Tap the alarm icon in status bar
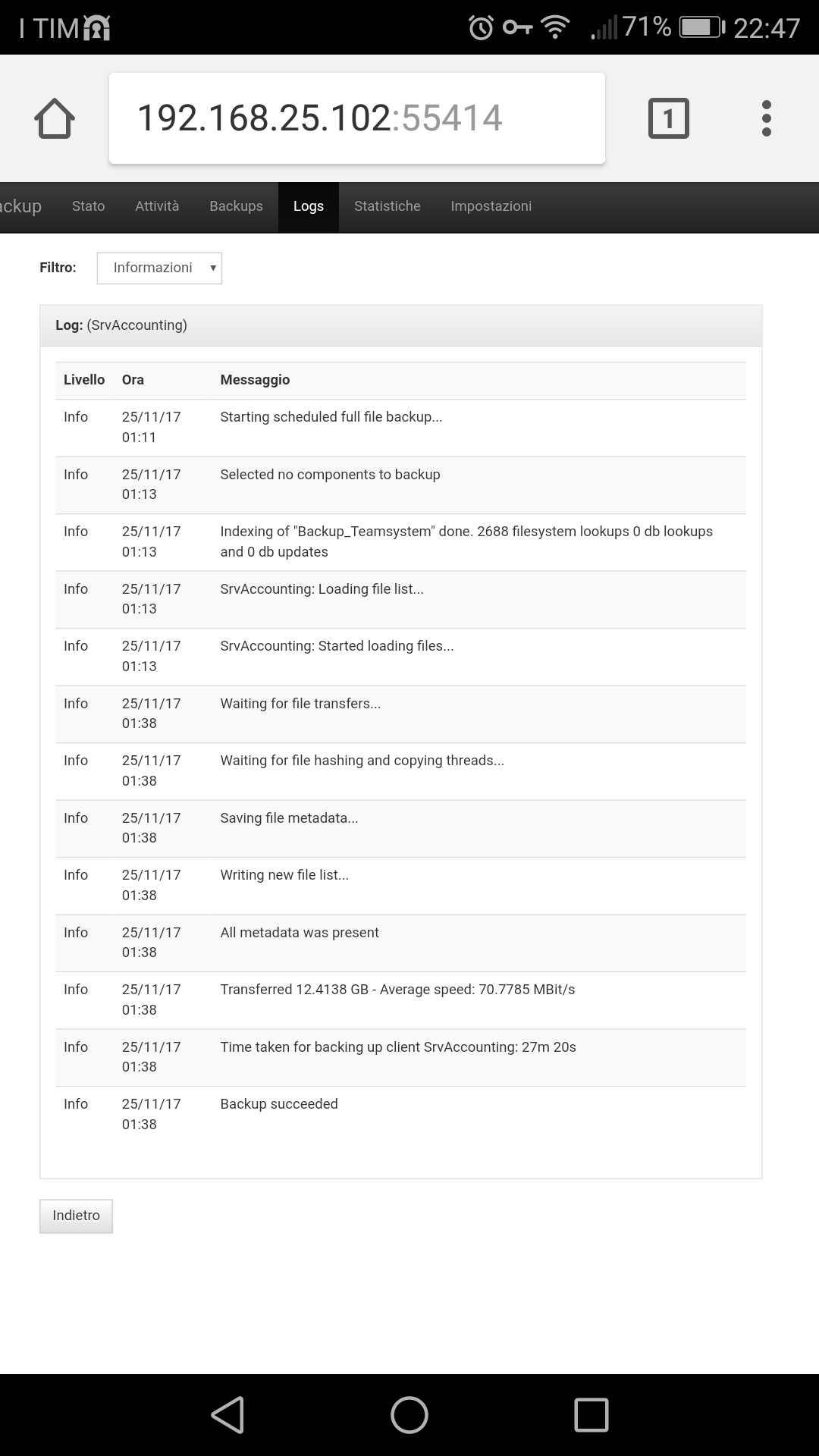 pyautogui.click(x=482, y=28)
